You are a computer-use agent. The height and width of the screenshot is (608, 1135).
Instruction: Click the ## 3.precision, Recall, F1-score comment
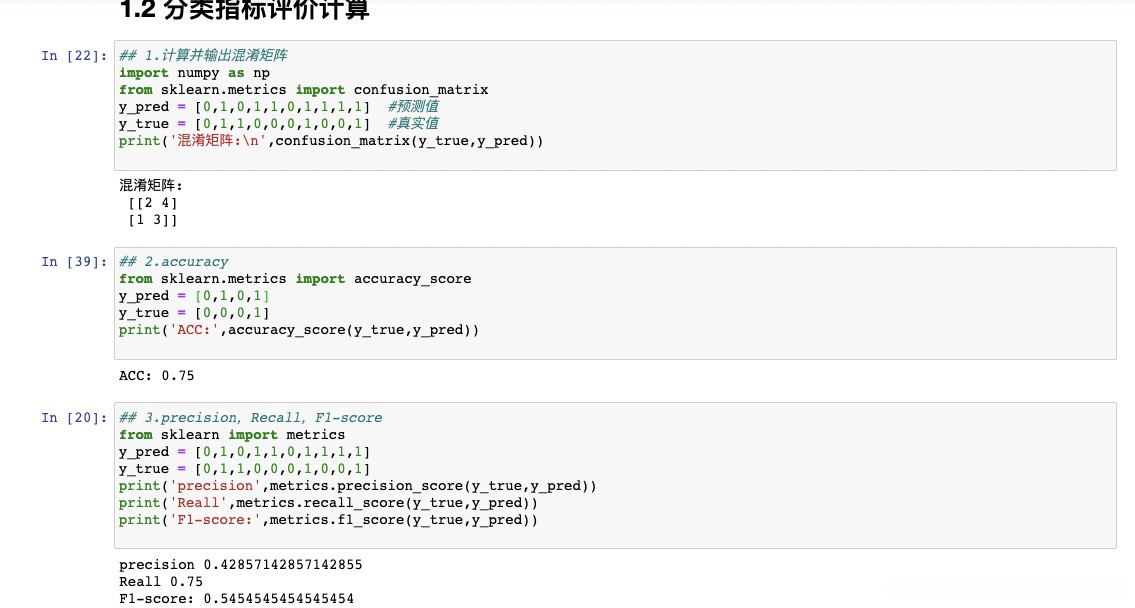(250, 418)
